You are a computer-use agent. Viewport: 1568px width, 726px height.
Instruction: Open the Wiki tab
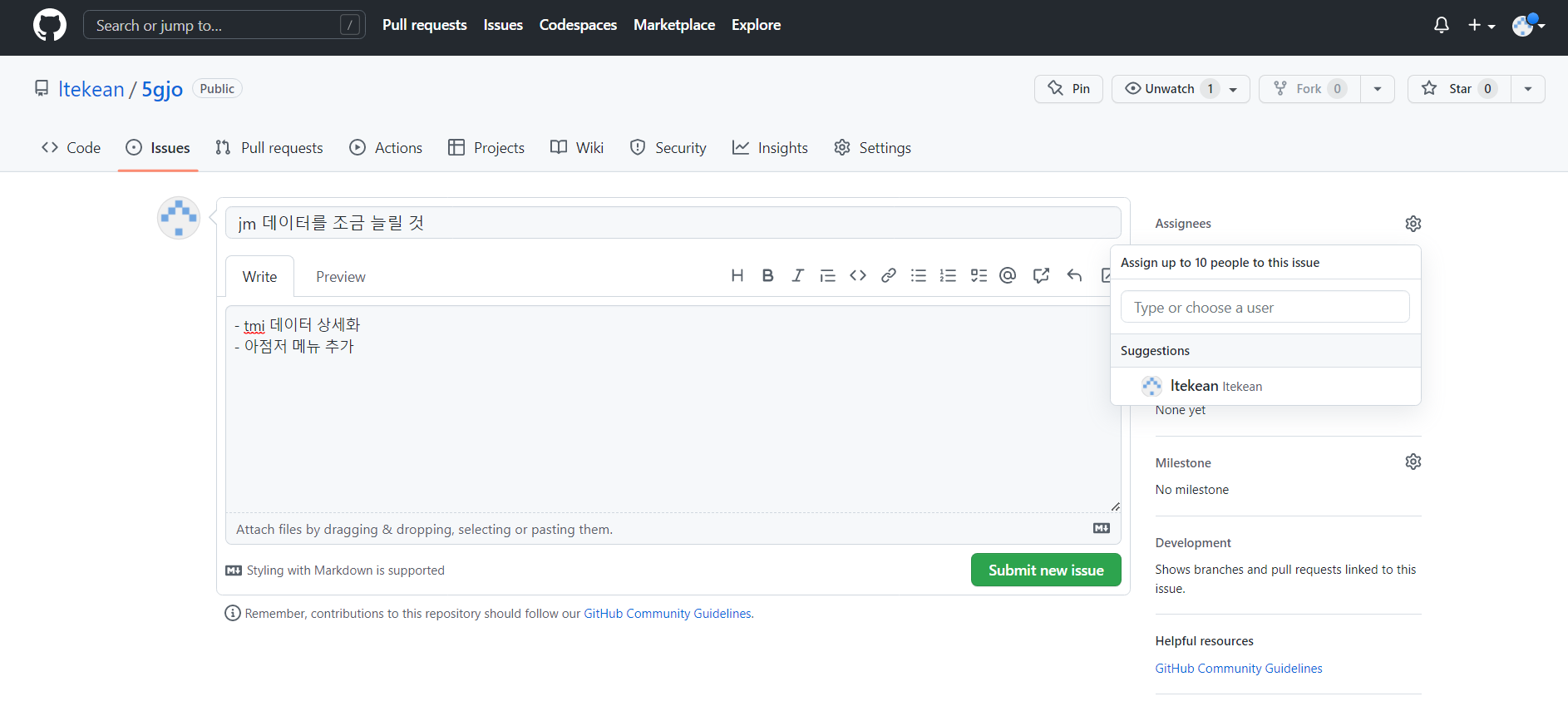[577, 147]
